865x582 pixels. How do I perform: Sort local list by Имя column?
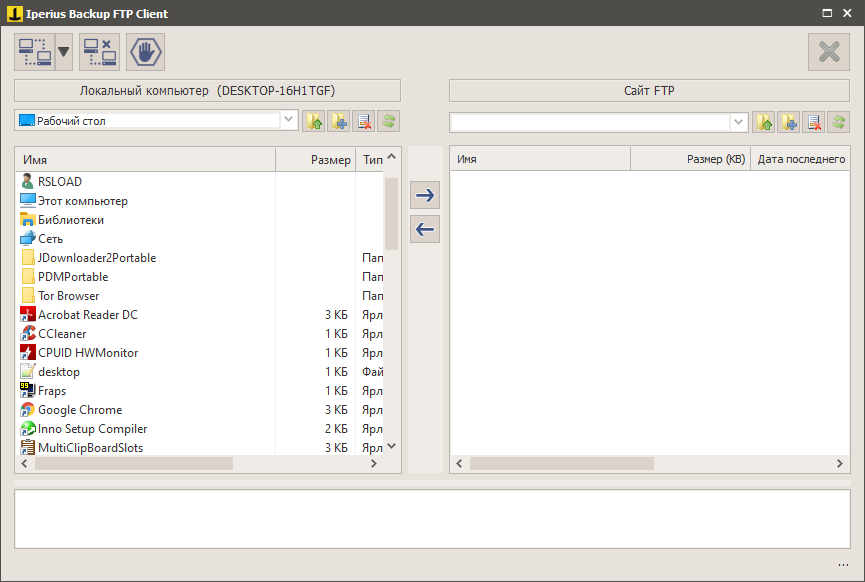pos(146,160)
